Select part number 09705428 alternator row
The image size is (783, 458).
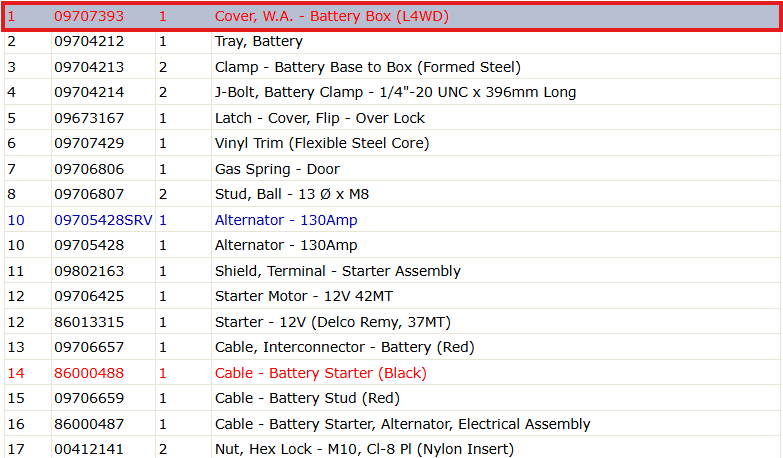(x=392, y=245)
